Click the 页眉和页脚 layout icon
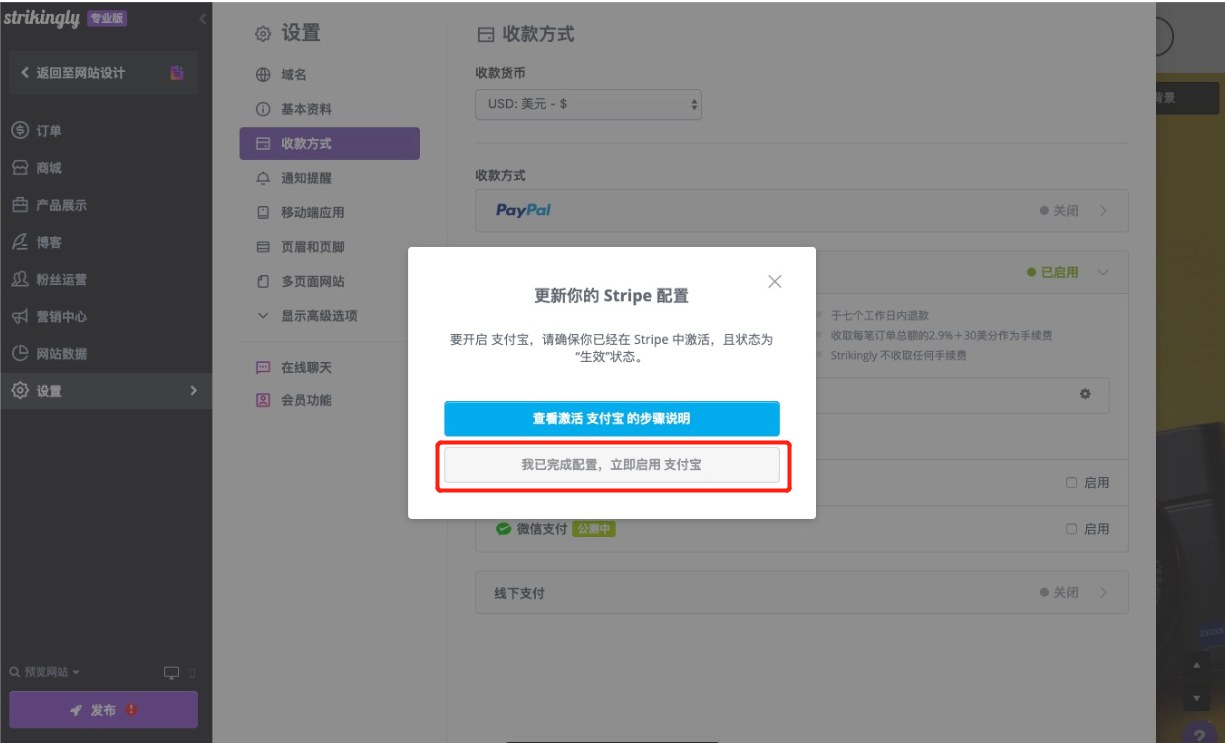This screenshot has width=1225, height=743. [x=263, y=247]
